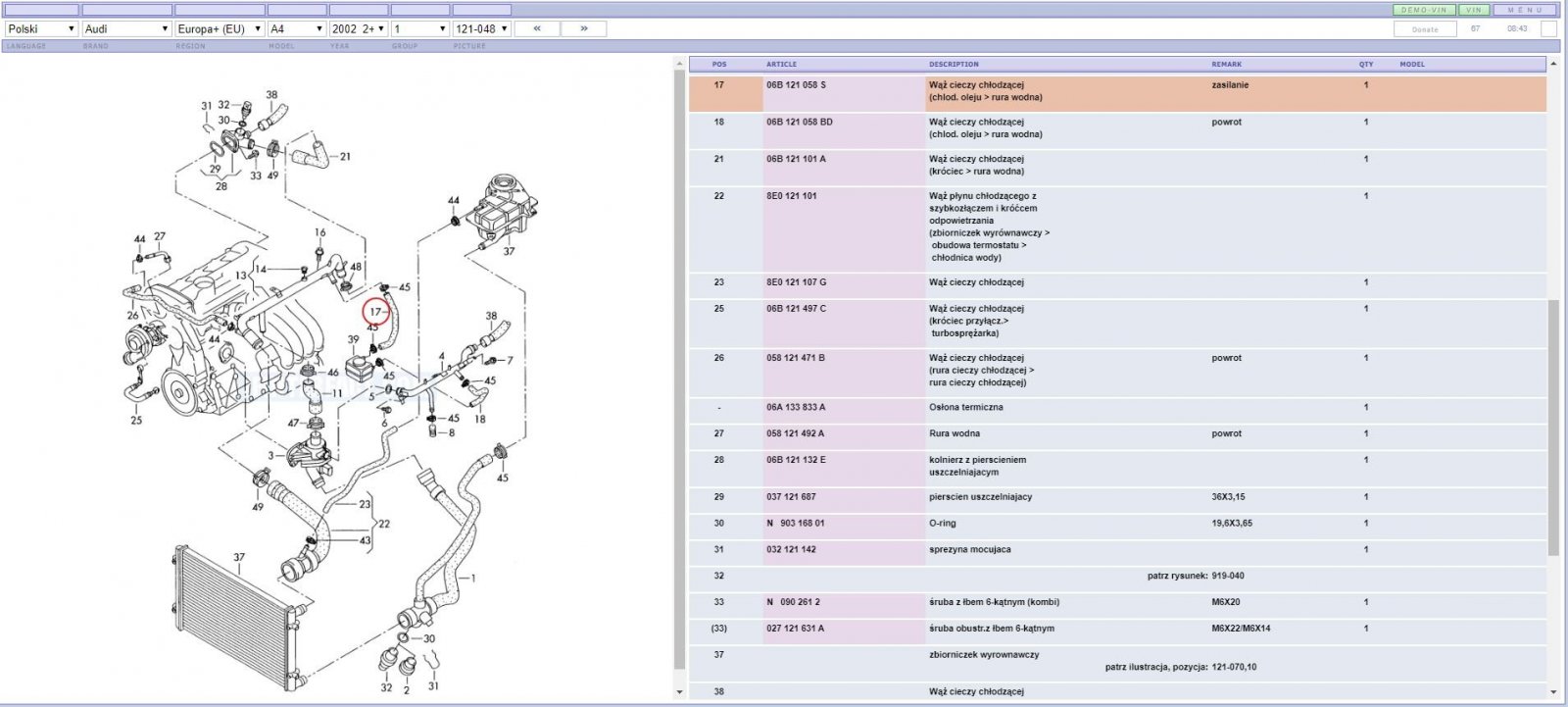Click the scroll-down arrow at table's right edge
The image size is (1568, 707).
click(x=1552, y=692)
